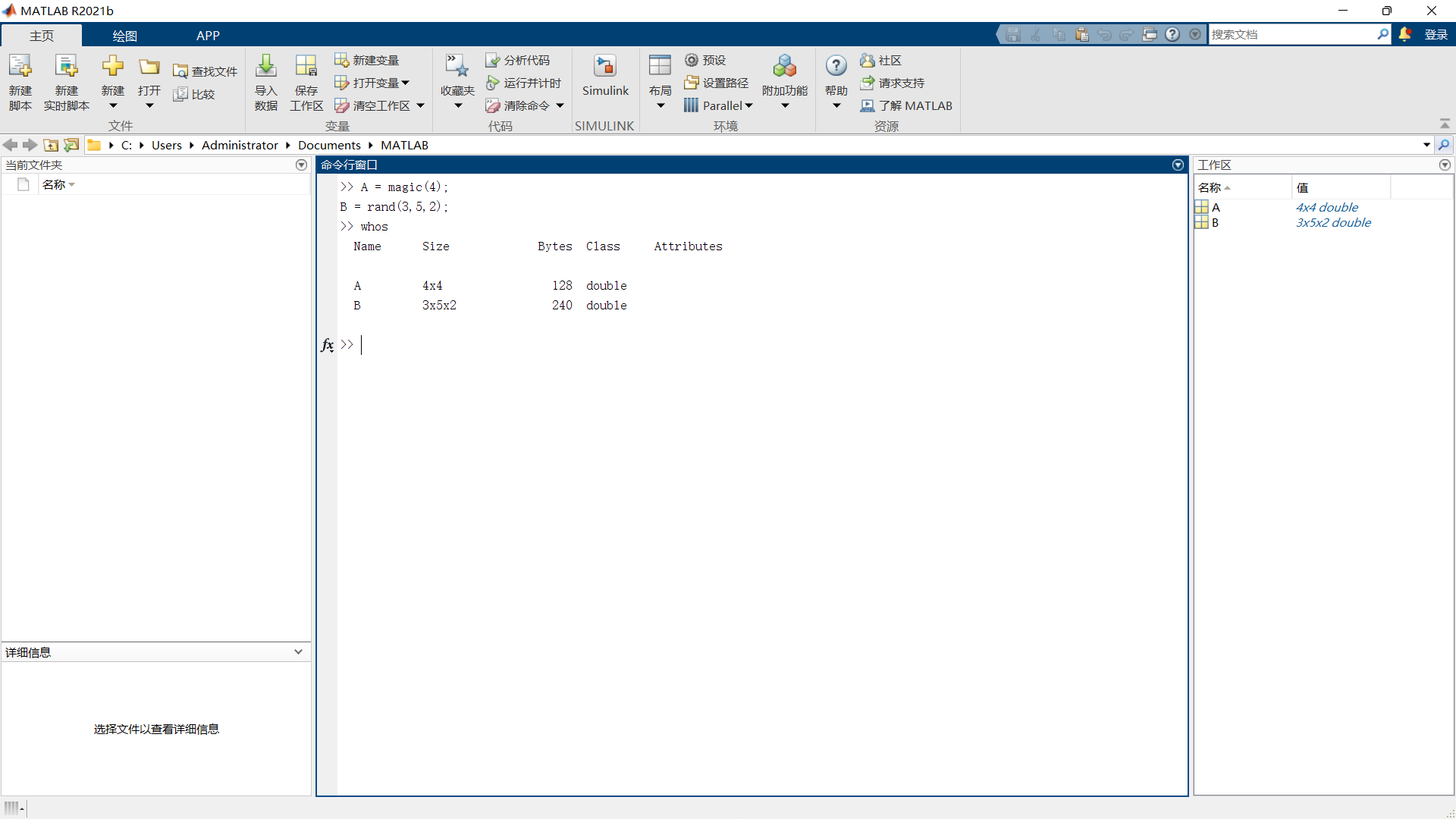This screenshot has width=1456, height=819.
Task: Click the notification bell icon
Action: pyautogui.click(x=1404, y=34)
